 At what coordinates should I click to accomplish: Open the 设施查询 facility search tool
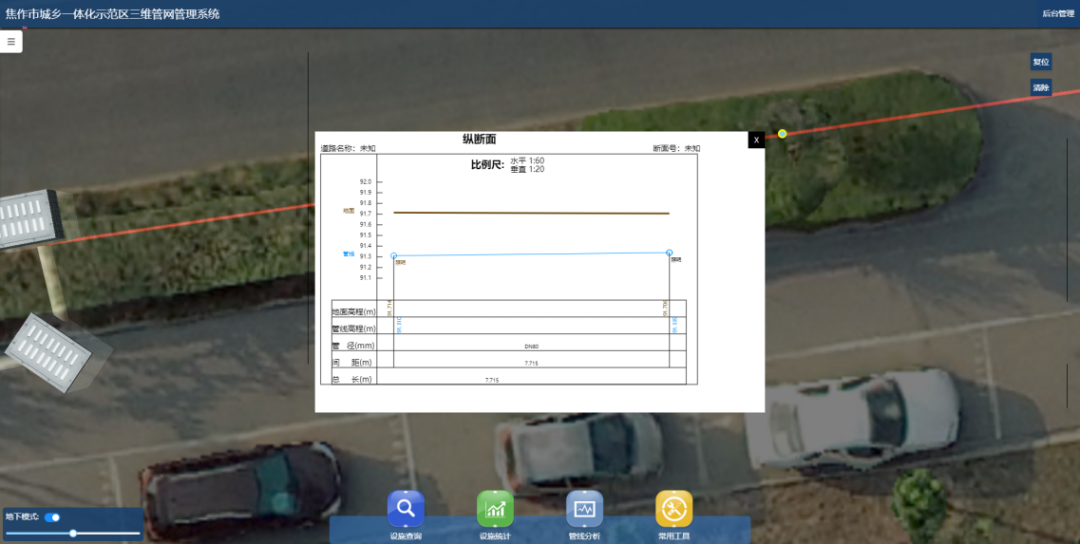(x=406, y=509)
